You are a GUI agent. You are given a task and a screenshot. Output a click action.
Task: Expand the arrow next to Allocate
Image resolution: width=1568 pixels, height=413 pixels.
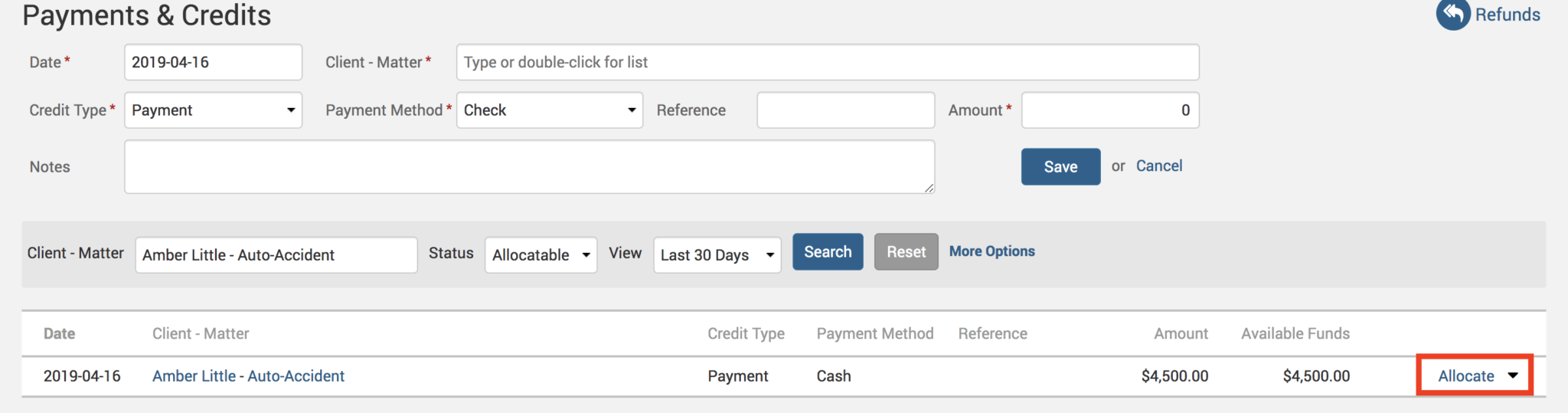click(x=1513, y=375)
